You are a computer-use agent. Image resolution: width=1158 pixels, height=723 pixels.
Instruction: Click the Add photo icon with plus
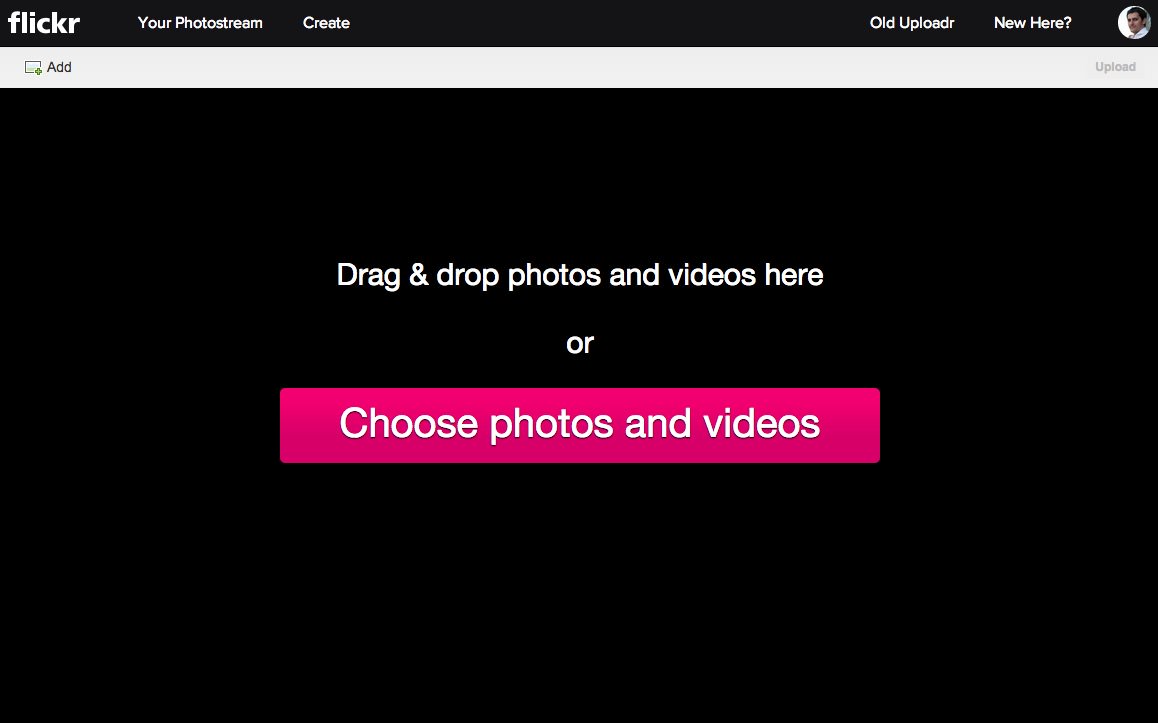pyautogui.click(x=33, y=68)
